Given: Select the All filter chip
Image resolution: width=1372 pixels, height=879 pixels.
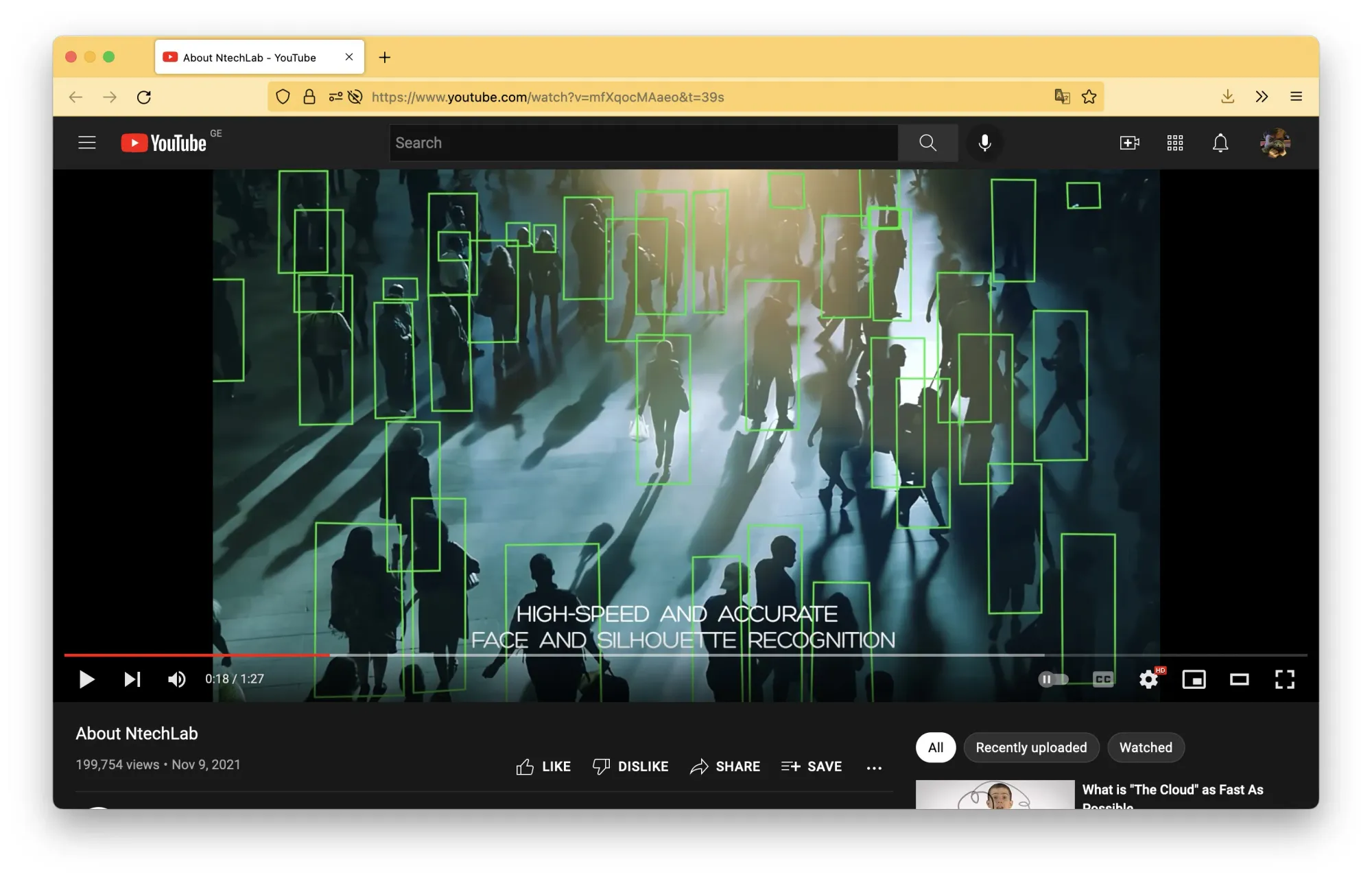Looking at the screenshot, I should pos(936,747).
